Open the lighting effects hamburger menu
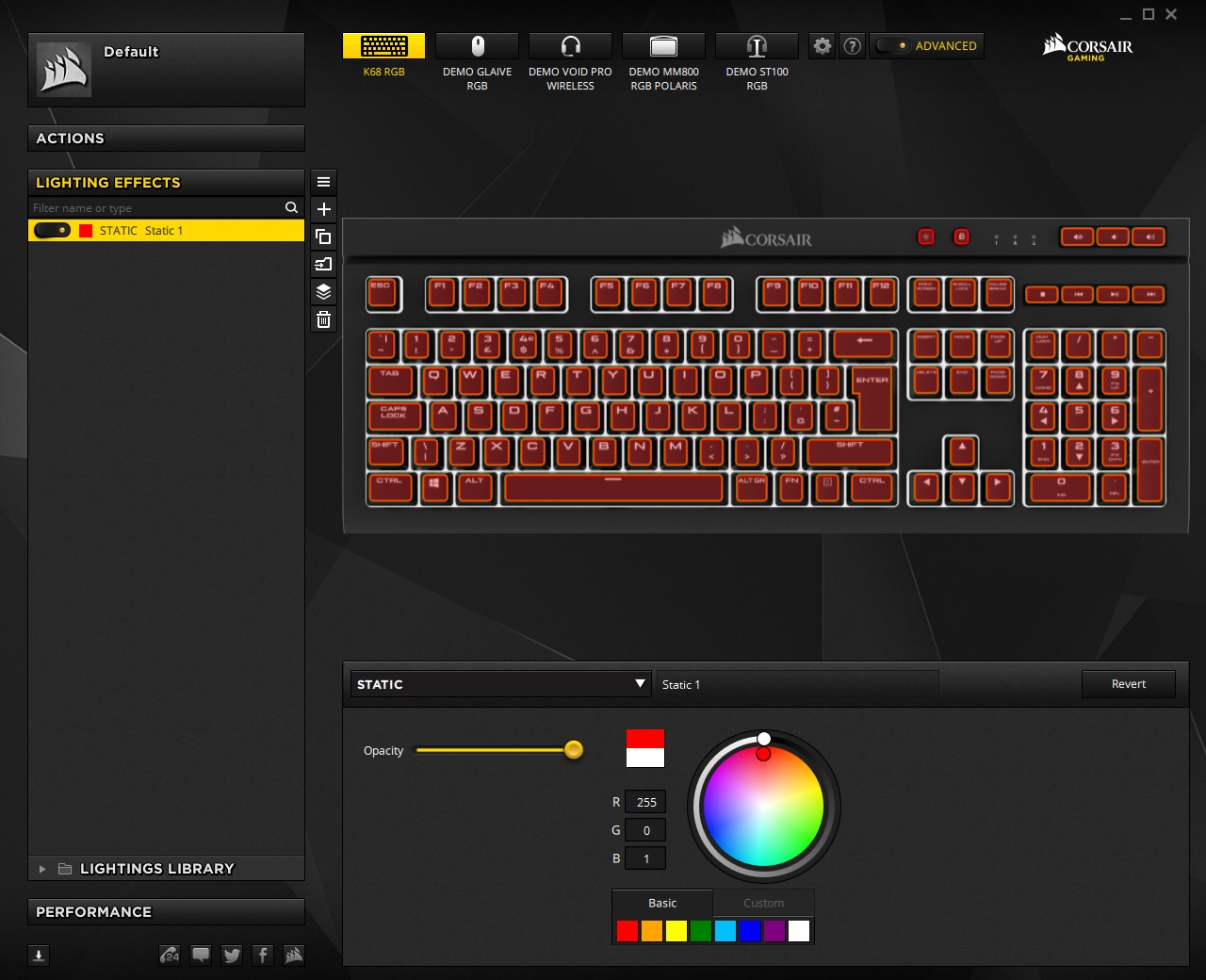 323,182
